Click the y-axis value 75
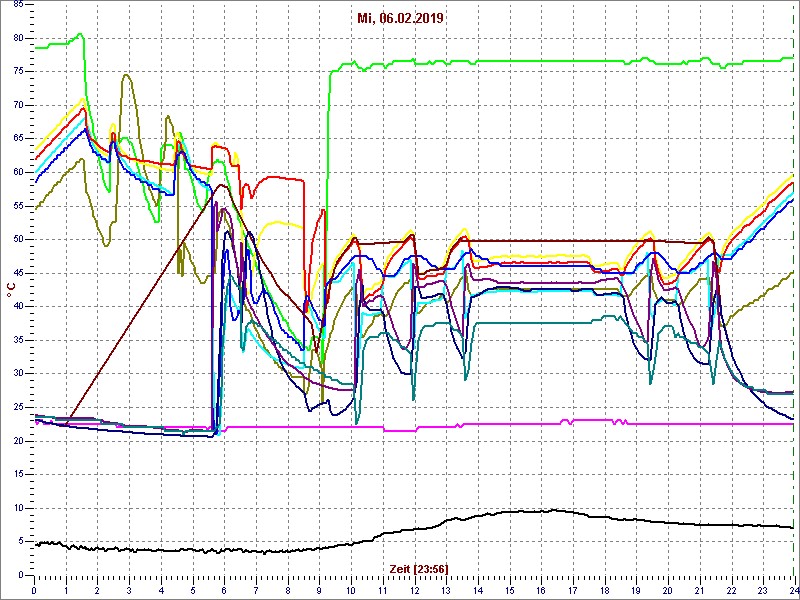Screen dimensions: 800x600 [x=17, y=72]
